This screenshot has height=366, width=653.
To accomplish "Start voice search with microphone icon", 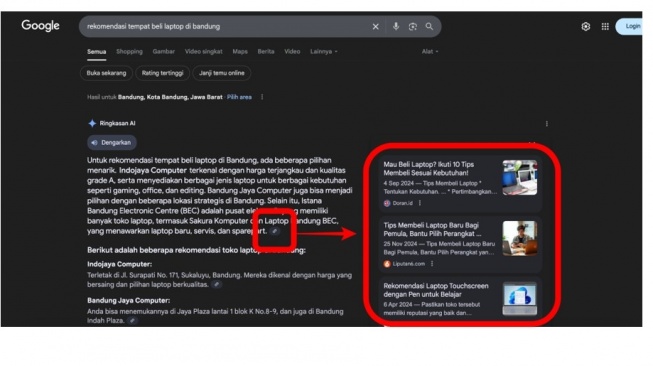I will point(396,26).
